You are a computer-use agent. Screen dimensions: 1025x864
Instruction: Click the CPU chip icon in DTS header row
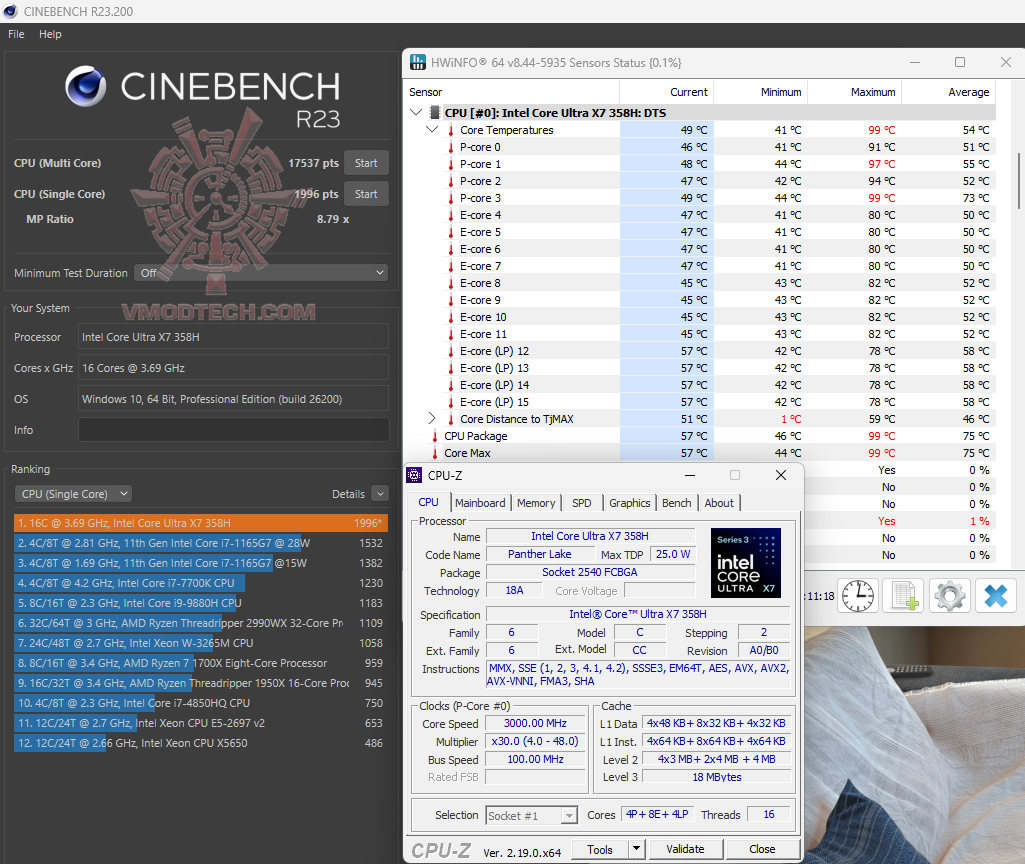tap(435, 112)
